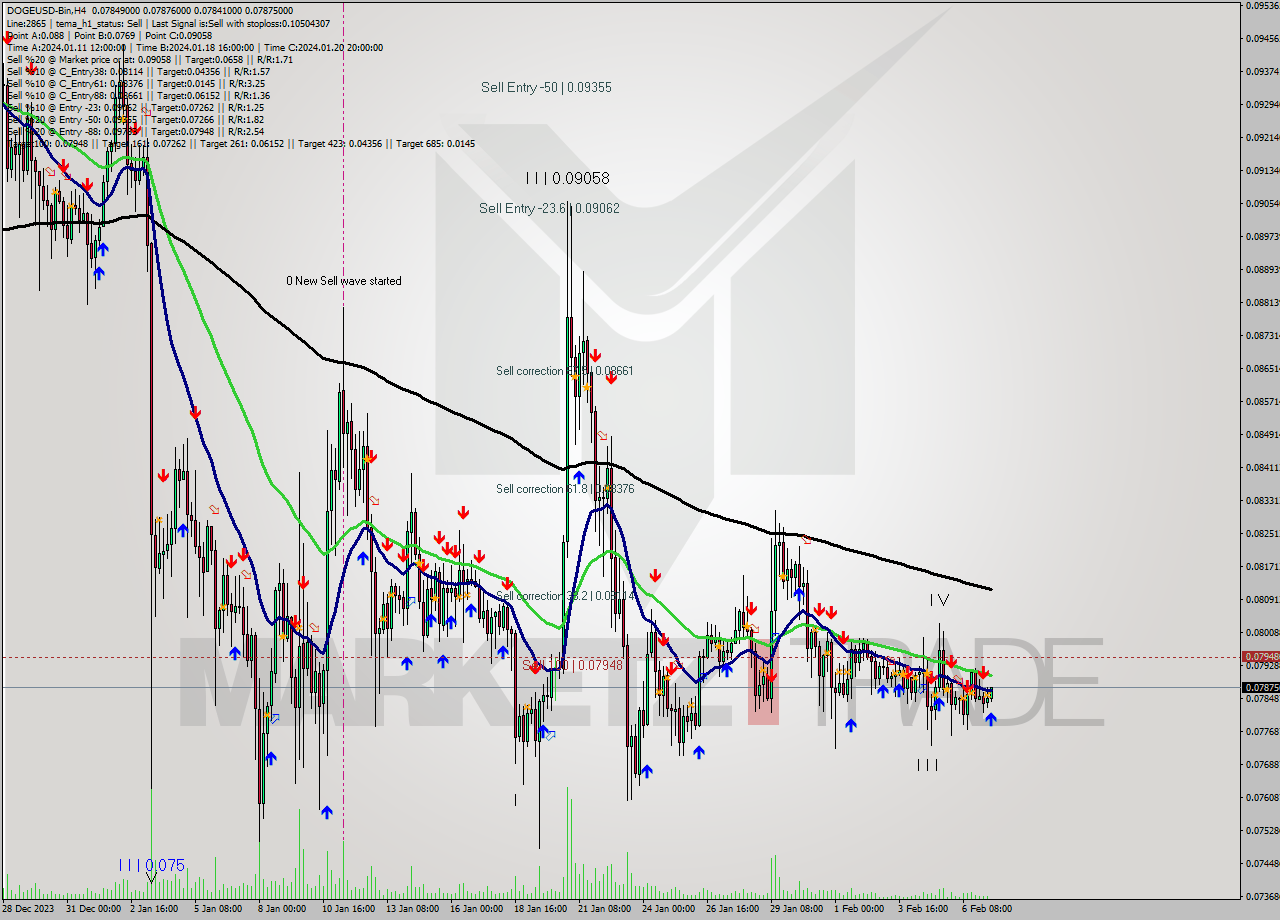Image resolution: width=1280 pixels, height=920 pixels.
Task: Click the 'Sell Entry -23.6 | 0.09062' label
Action: click(x=549, y=208)
